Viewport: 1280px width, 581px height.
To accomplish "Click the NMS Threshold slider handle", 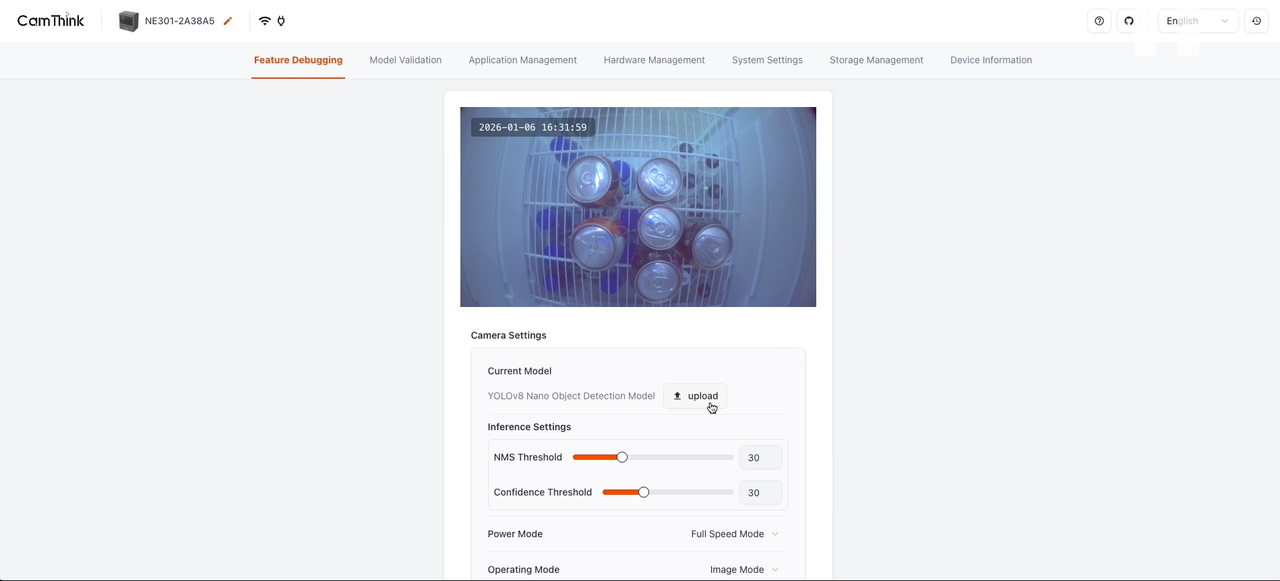I will [622, 457].
